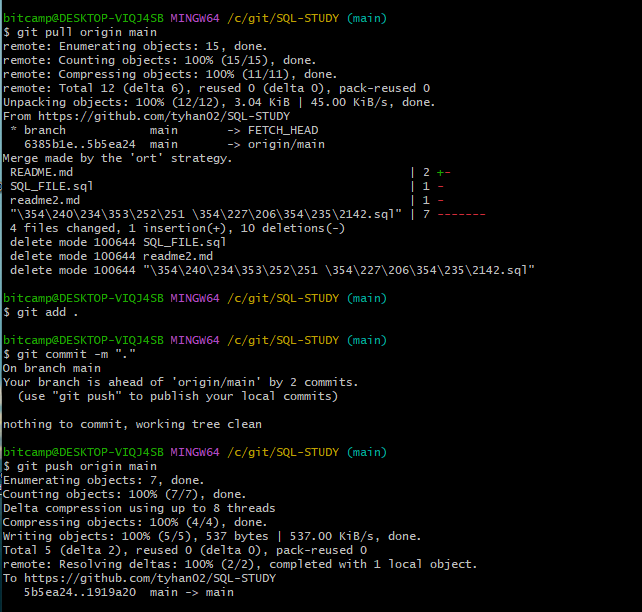Click the 'git add .' command line
The image size is (642, 612).
pyautogui.click(x=41, y=312)
